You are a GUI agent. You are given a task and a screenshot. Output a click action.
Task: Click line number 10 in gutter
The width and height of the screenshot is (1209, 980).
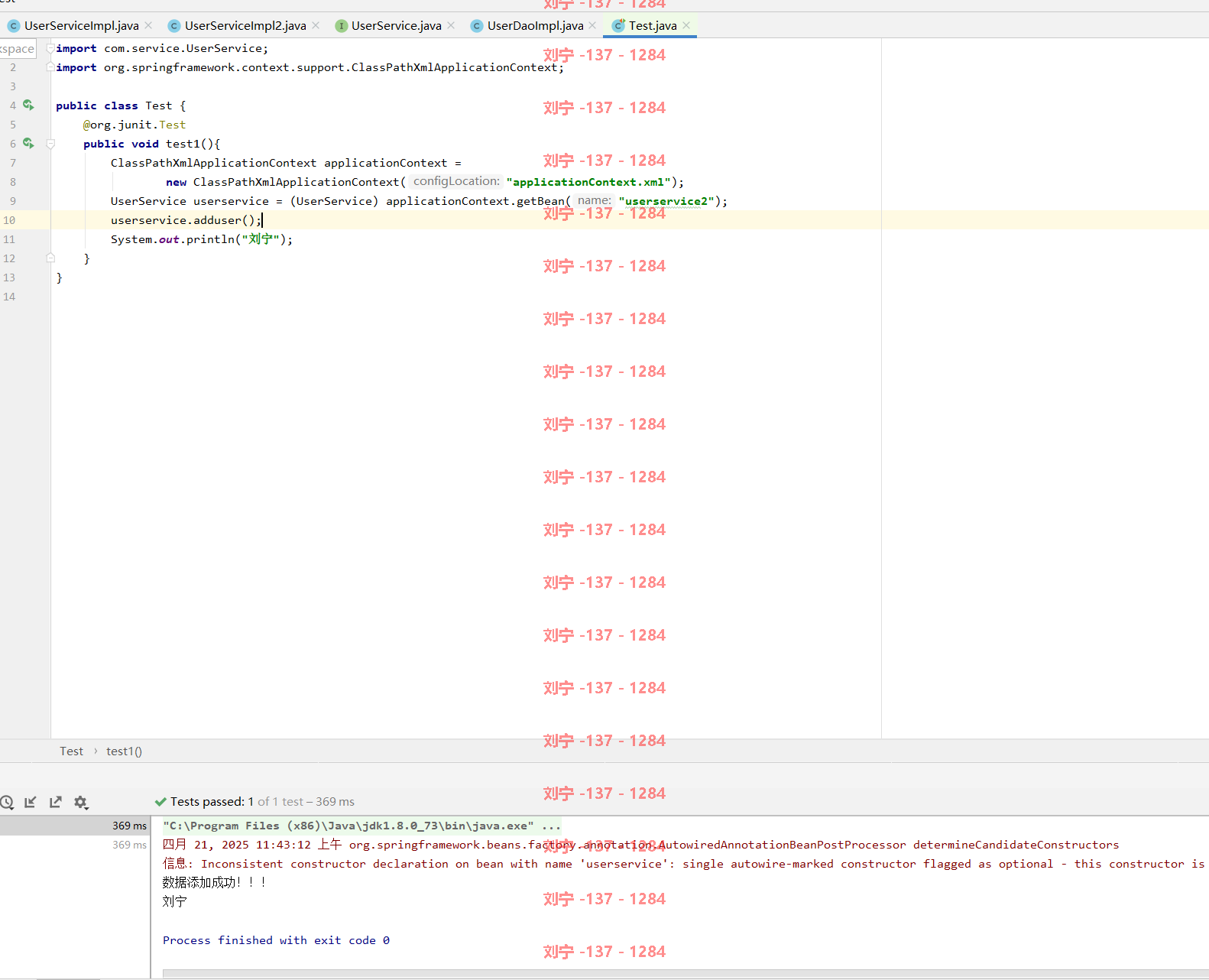(9, 220)
